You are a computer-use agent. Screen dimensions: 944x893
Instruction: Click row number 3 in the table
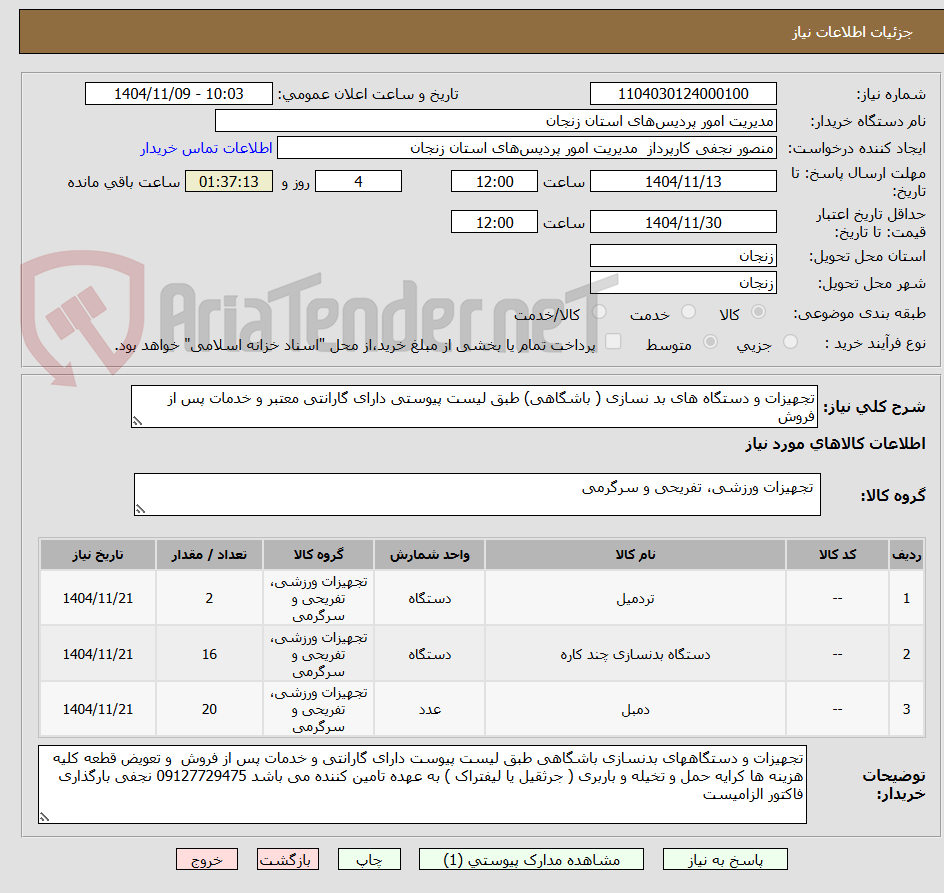point(906,709)
